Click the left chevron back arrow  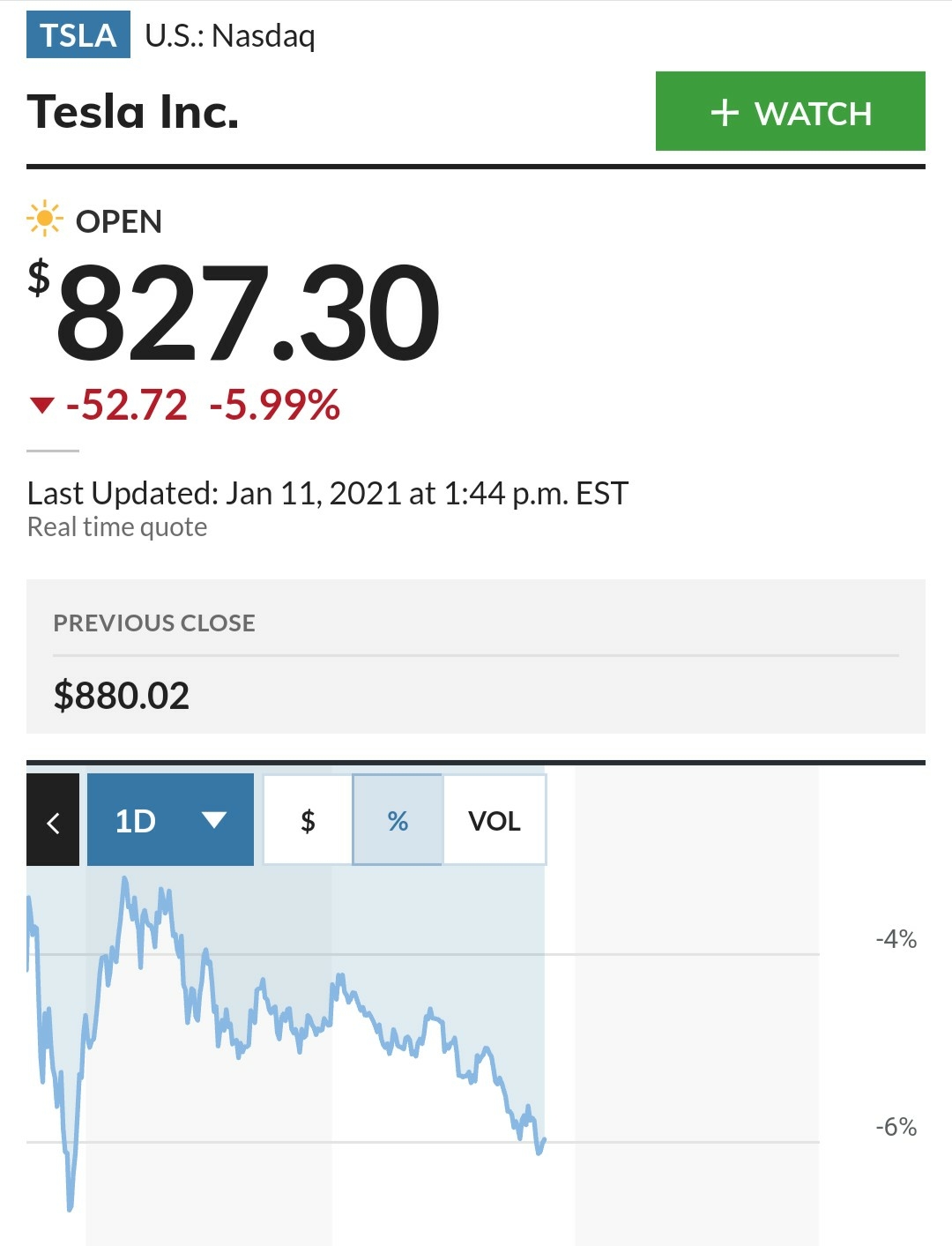pos(53,820)
